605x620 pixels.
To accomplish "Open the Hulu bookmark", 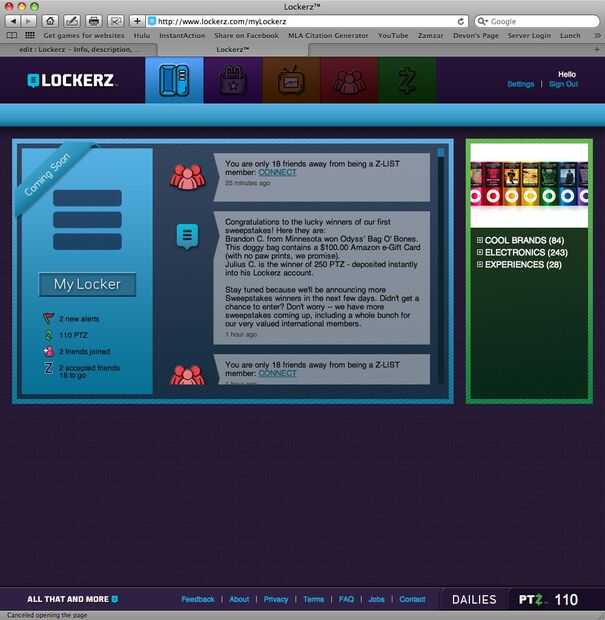I will 142,36.
